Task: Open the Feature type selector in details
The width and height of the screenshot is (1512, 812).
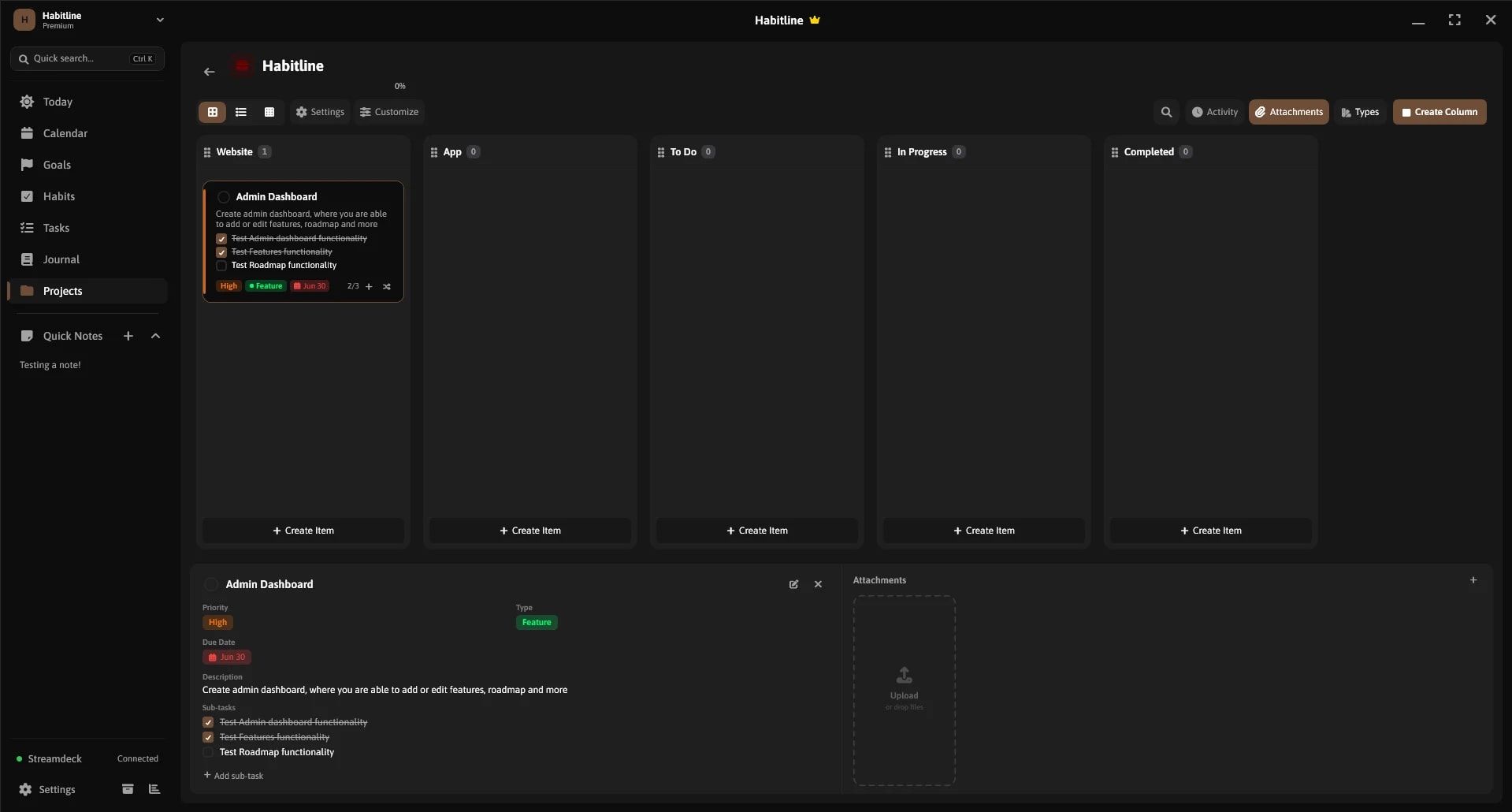Action: (x=537, y=622)
